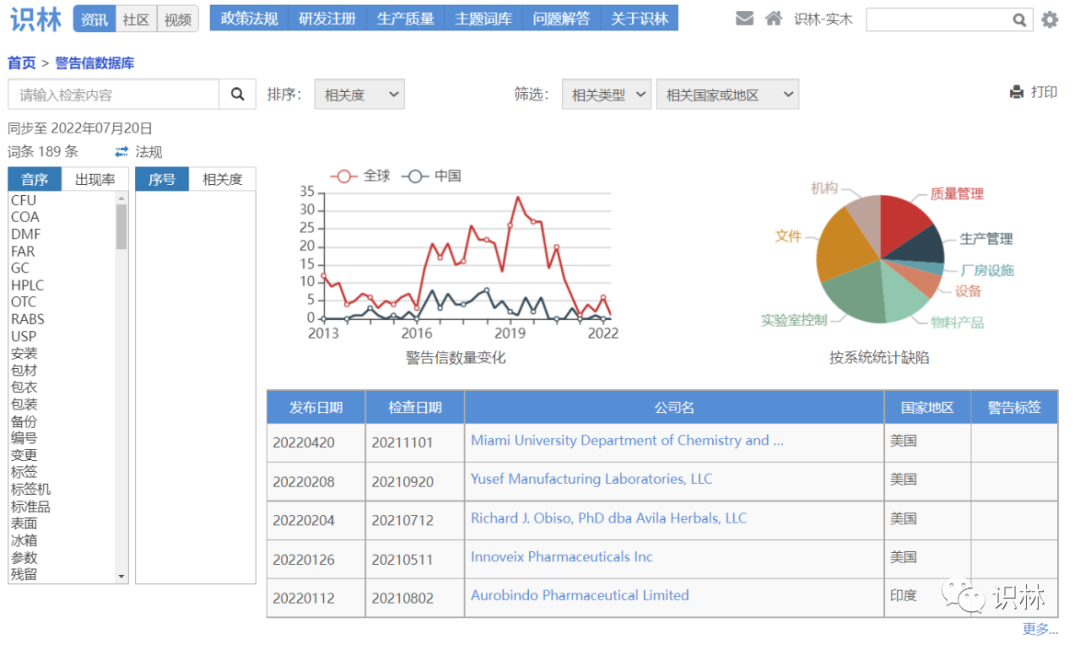Click the 警告标签 column header
The image size is (1080, 645).
[x=1014, y=407]
